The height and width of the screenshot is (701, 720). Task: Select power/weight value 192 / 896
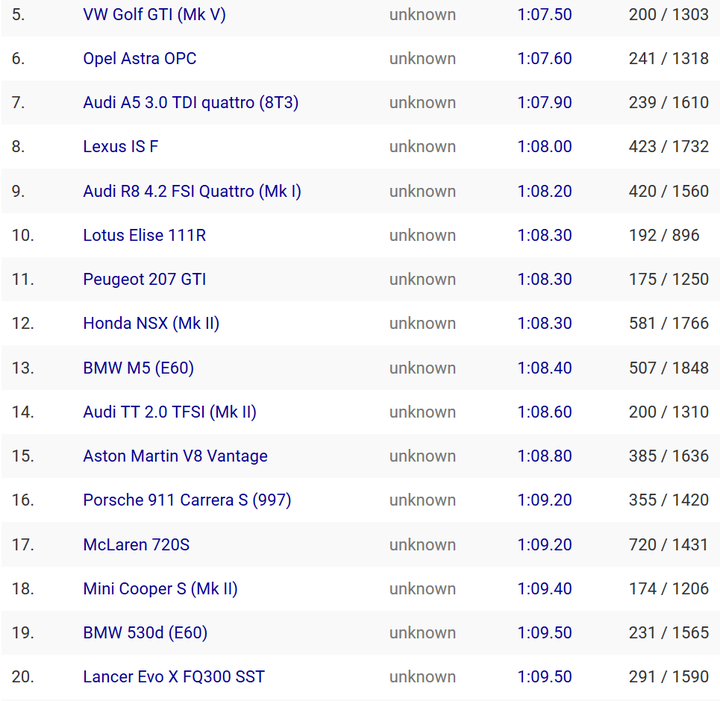pos(664,236)
